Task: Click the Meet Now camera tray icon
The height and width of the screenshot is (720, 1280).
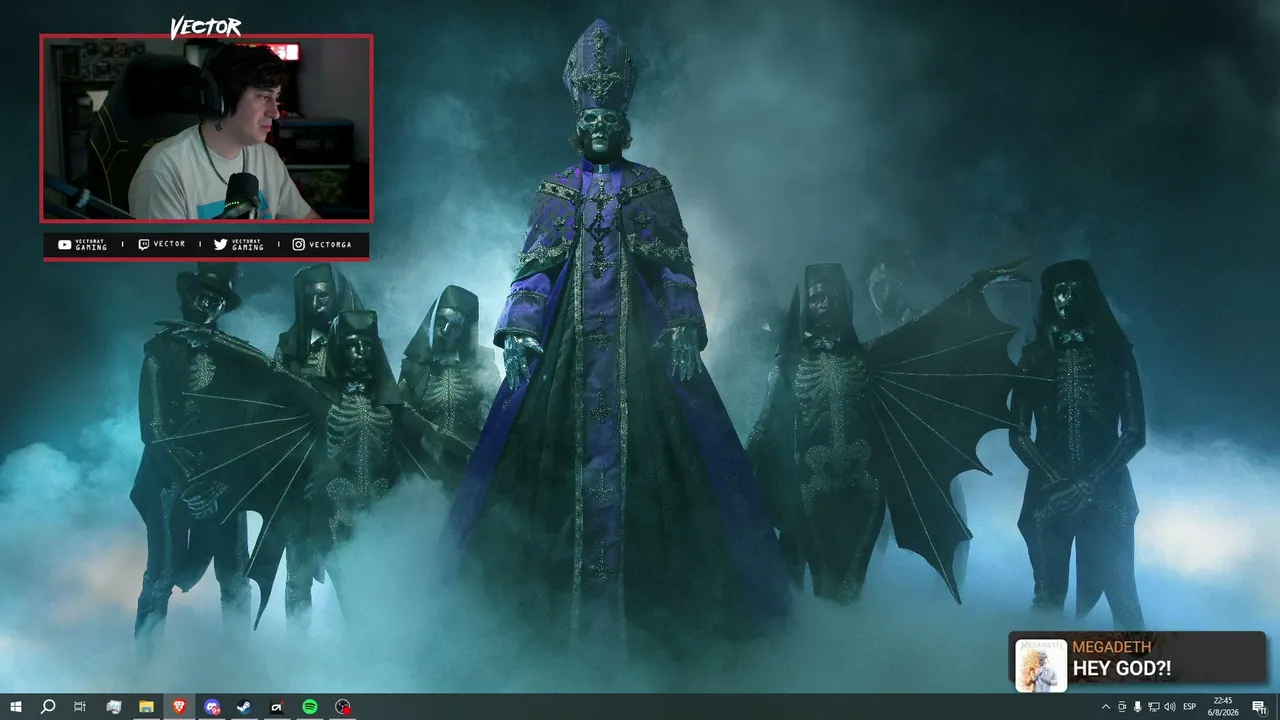Action: [1122, 707]
